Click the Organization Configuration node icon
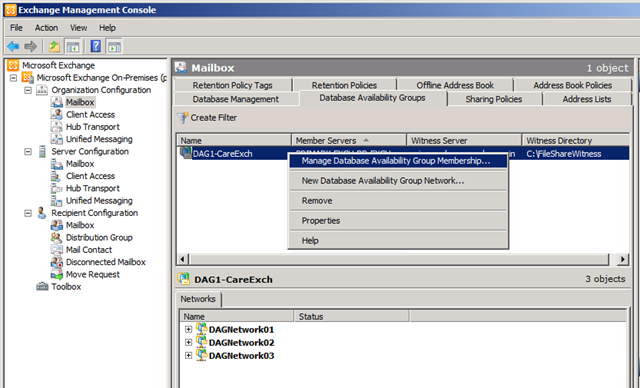This screenshot has width=640, height=388. (x=42, y=90)
